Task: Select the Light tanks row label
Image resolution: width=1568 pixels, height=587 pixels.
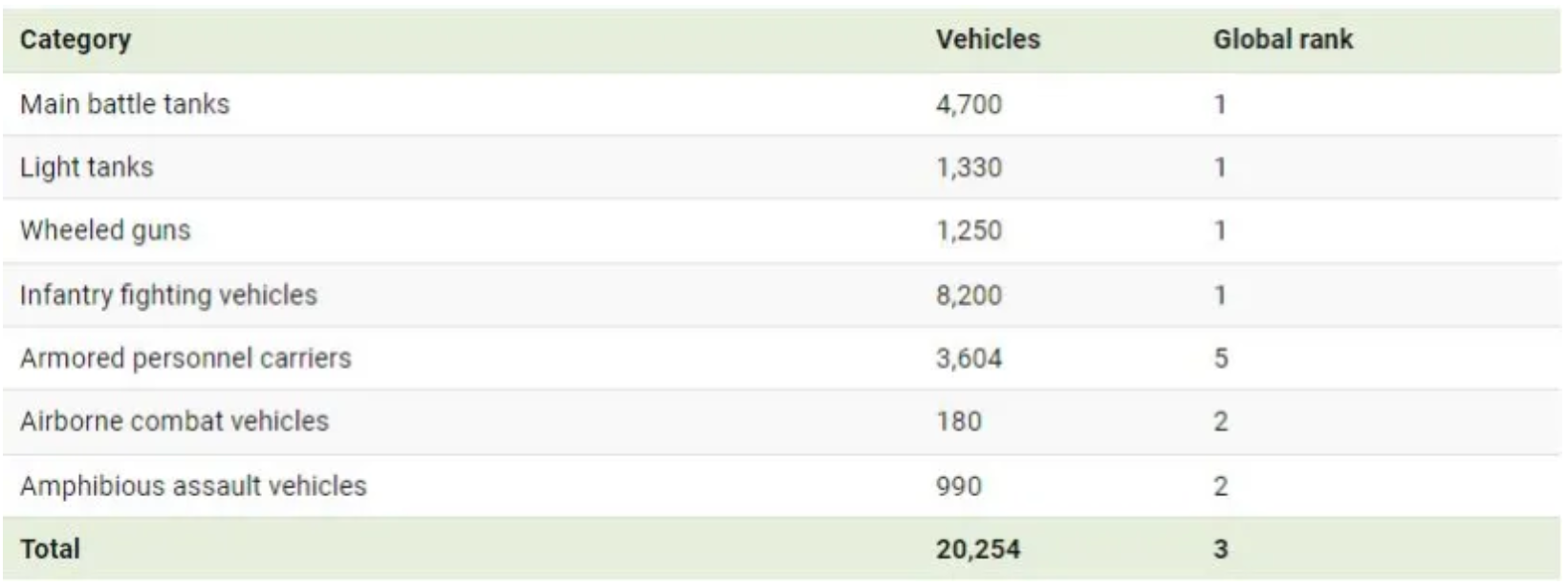Action: [x=87, y=167]
